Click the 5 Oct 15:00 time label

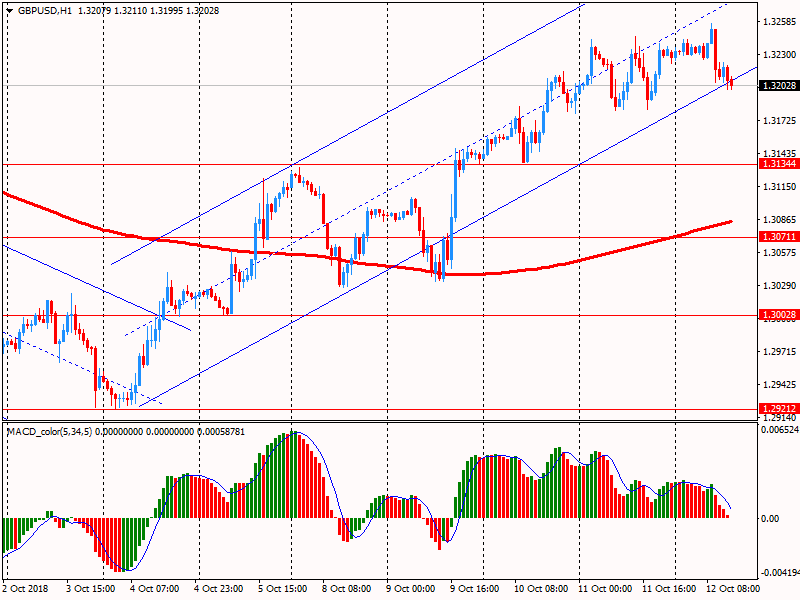pyautogui.click(x=283, y=589)
